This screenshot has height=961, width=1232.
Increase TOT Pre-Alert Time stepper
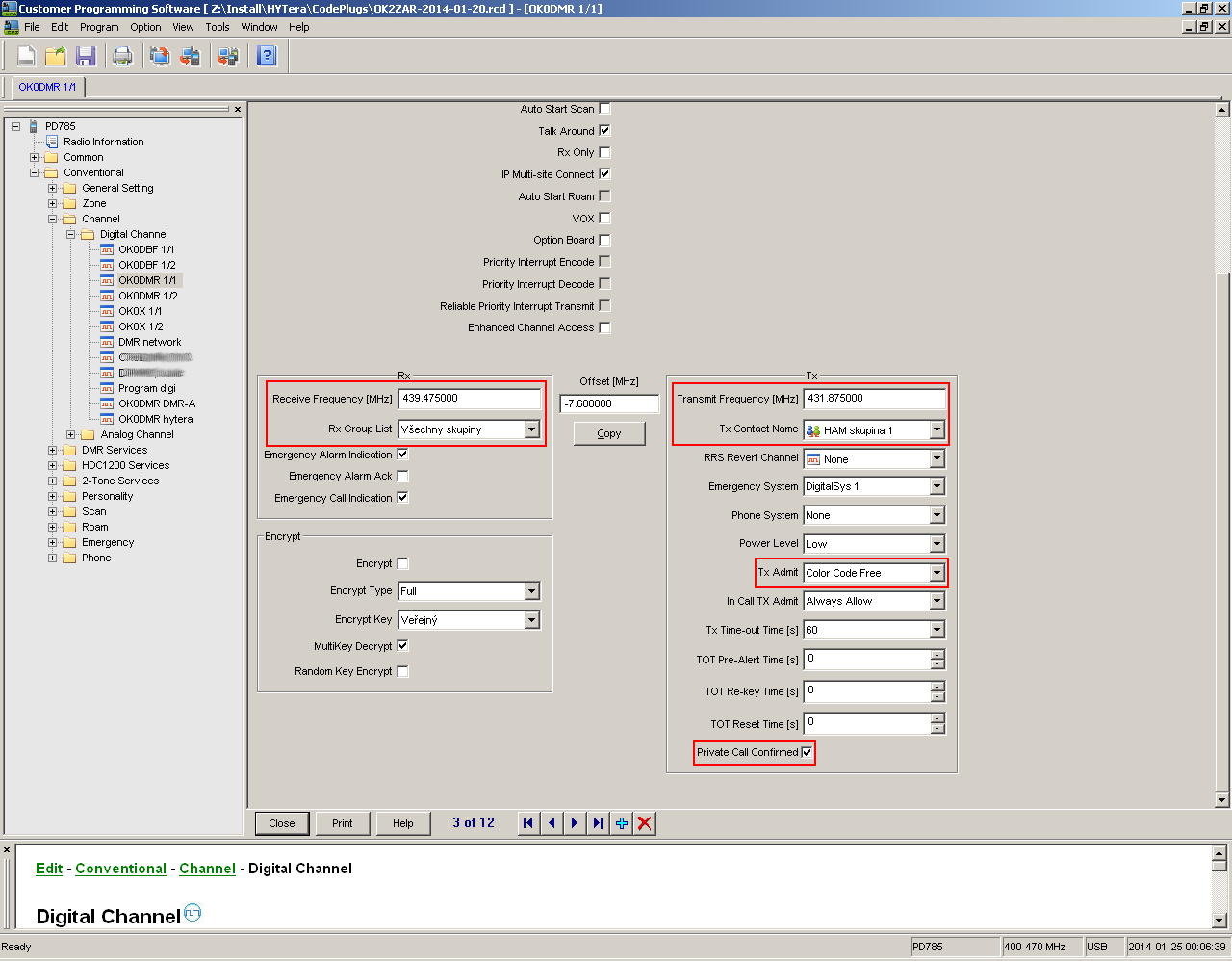pos(937,655)
